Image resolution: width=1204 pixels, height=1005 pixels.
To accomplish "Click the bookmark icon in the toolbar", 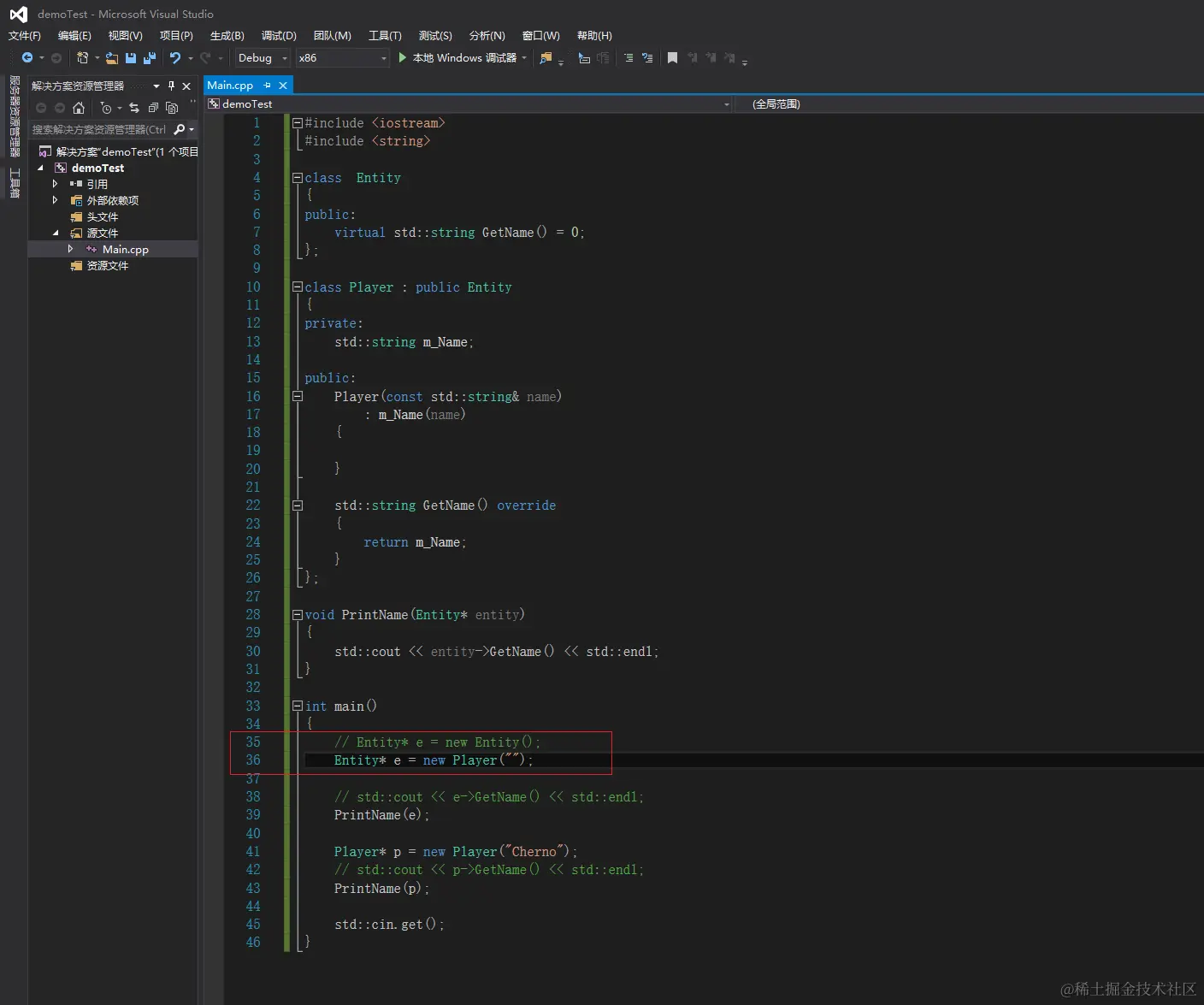I will pyautogui.click(x=672, y=58).
